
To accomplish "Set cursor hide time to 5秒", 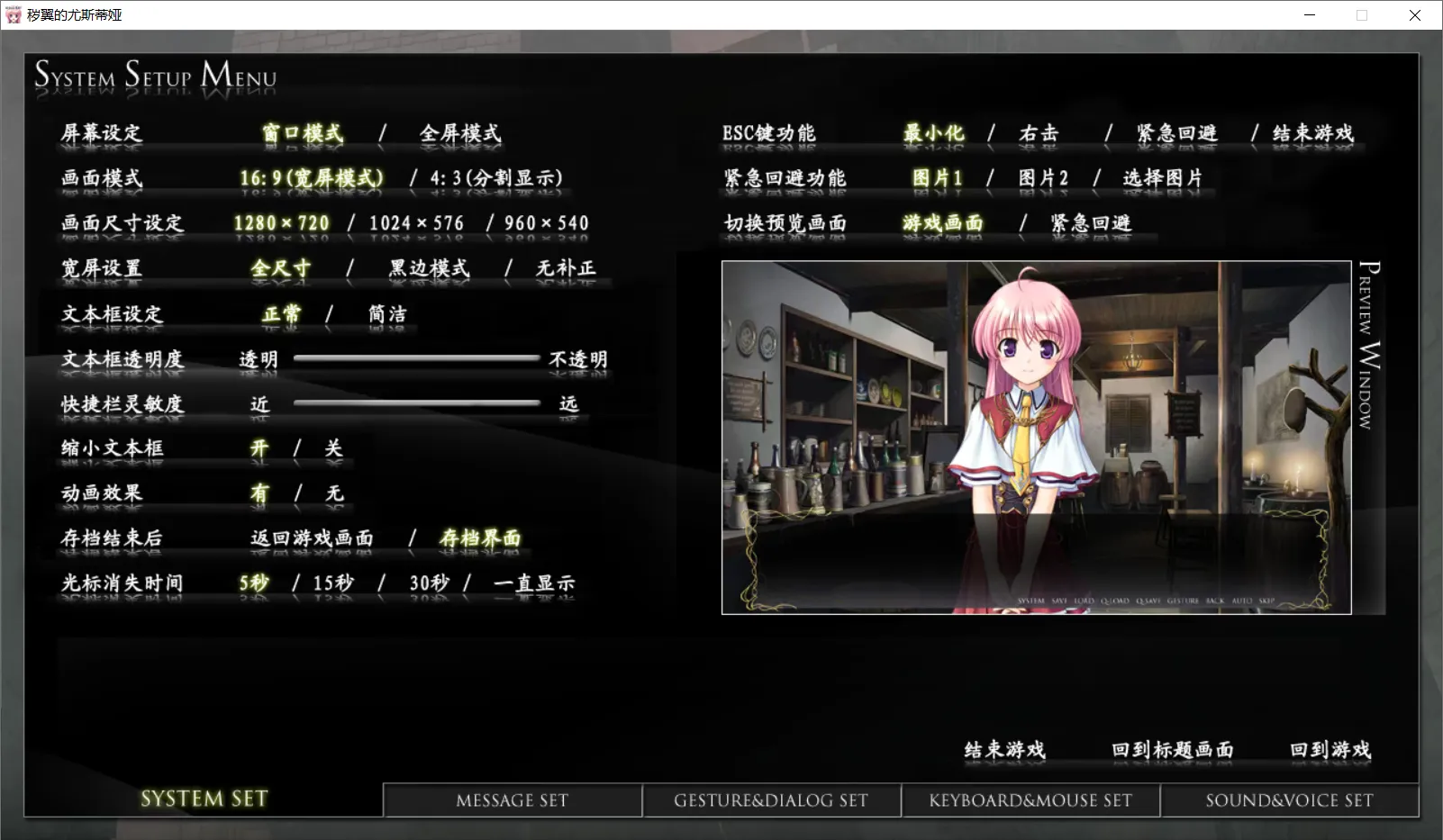I will tap(254, 583).
